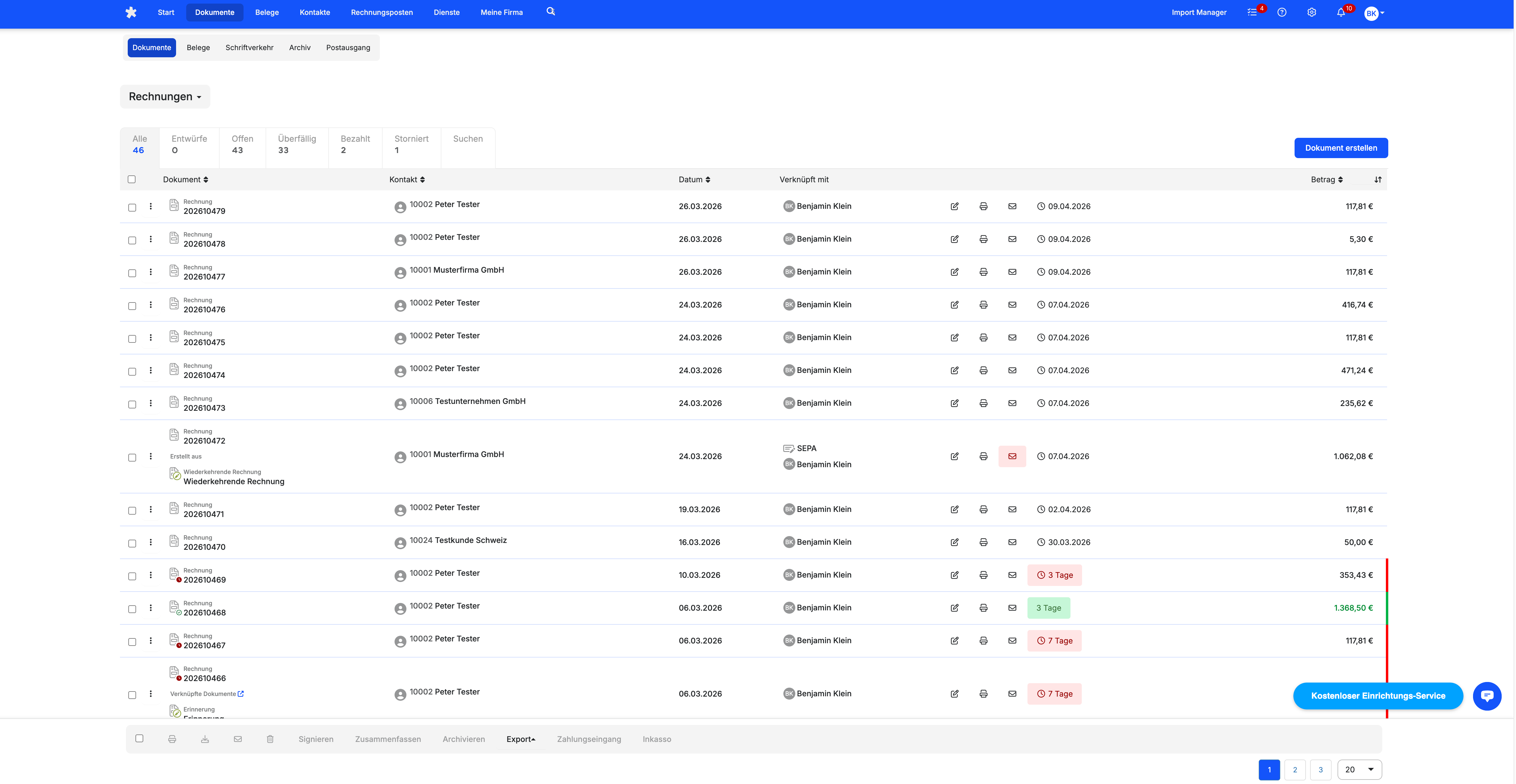The height and width of the screenshot is (784, 1516).
Task: Click print icon for invoice 202610476
Action: pos(983,305)
